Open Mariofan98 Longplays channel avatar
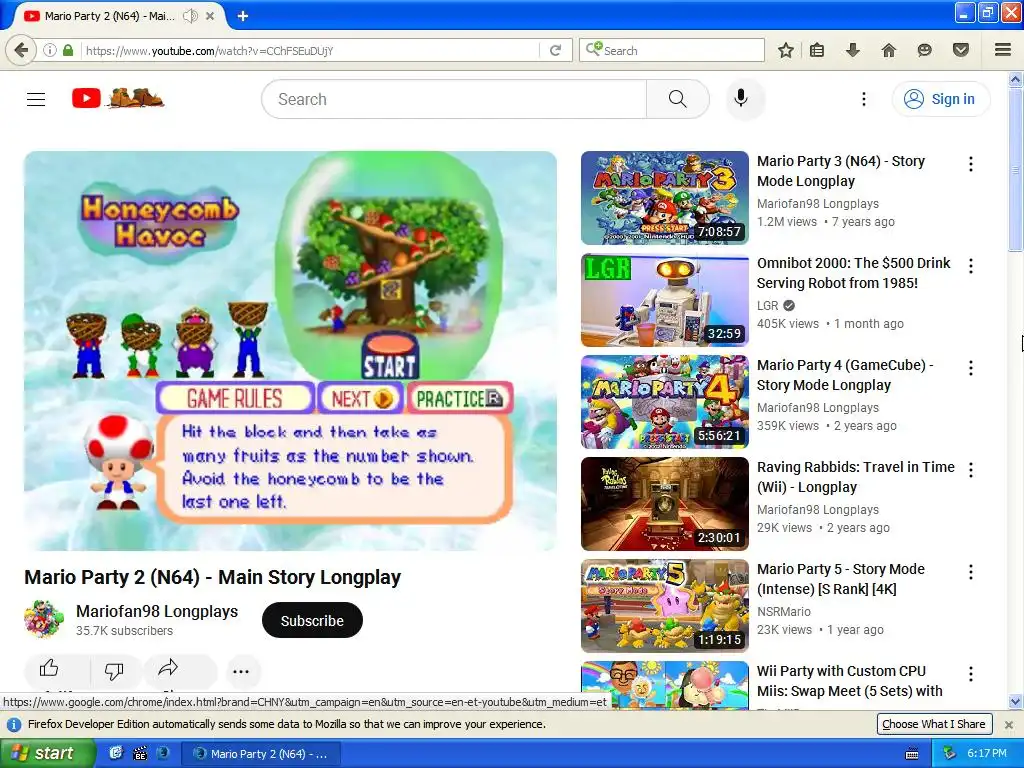This screenshot has width=1024, height=768. 44,619
